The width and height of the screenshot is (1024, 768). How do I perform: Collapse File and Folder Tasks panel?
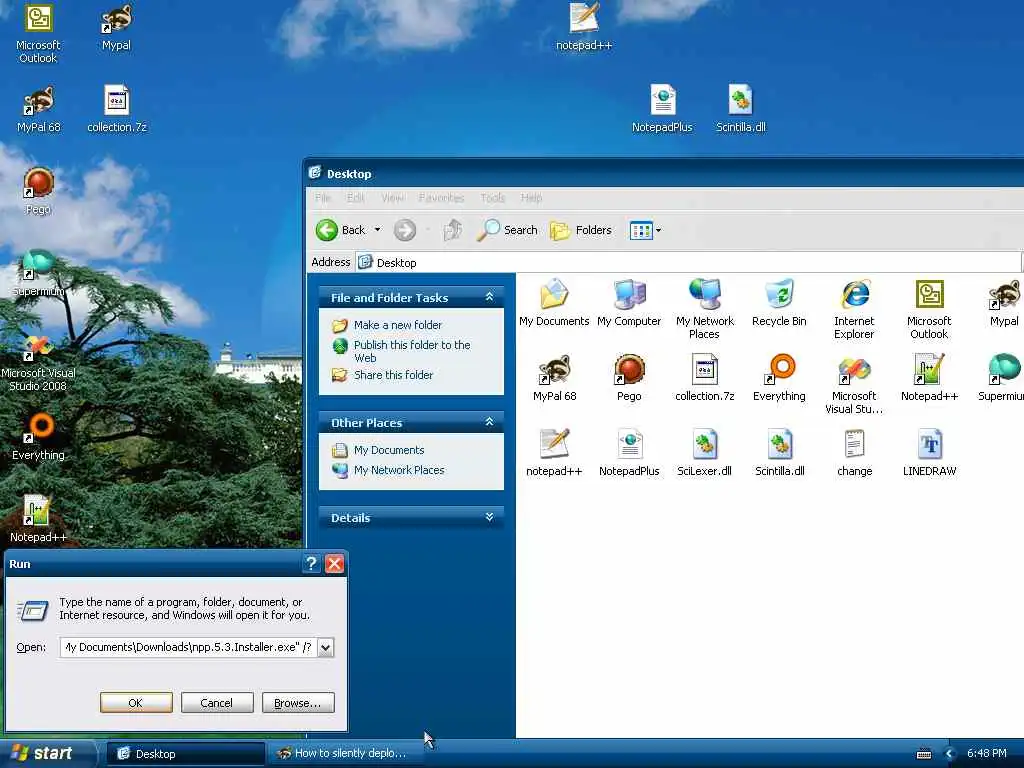(x=489, y=297)
